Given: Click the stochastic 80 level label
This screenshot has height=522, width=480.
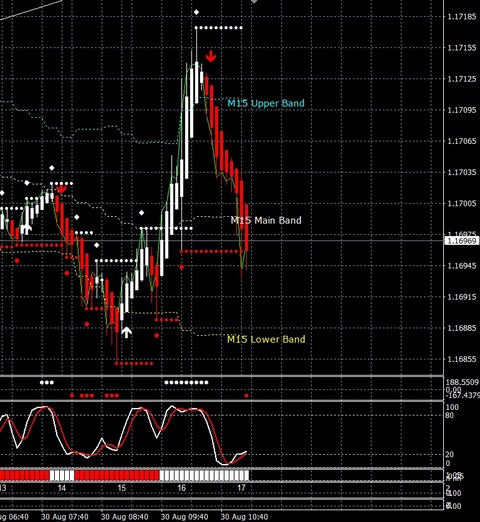Looking at the screenshot, I should [449, 415].
